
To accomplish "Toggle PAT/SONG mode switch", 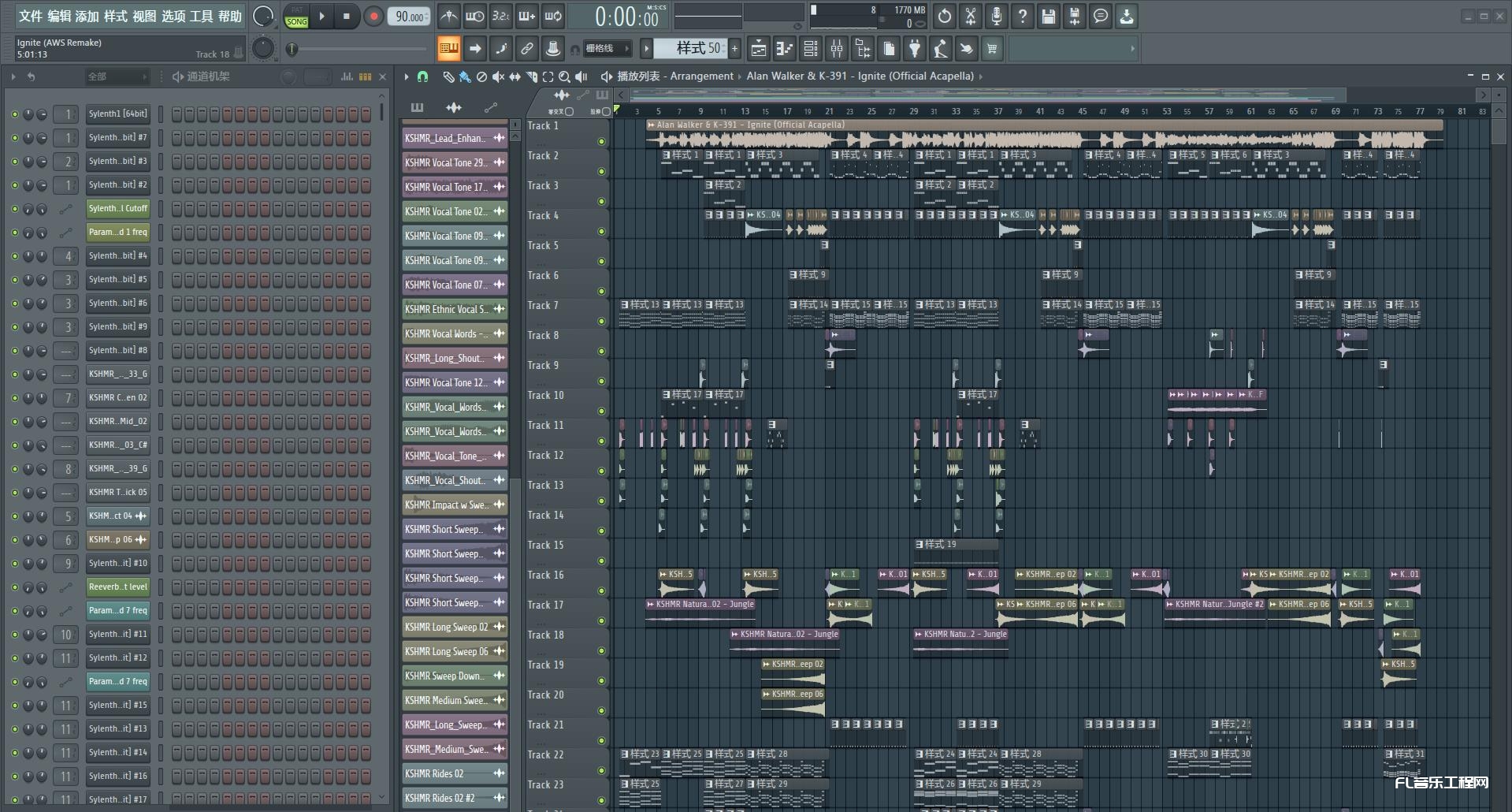I will click(x=297, y=16).
